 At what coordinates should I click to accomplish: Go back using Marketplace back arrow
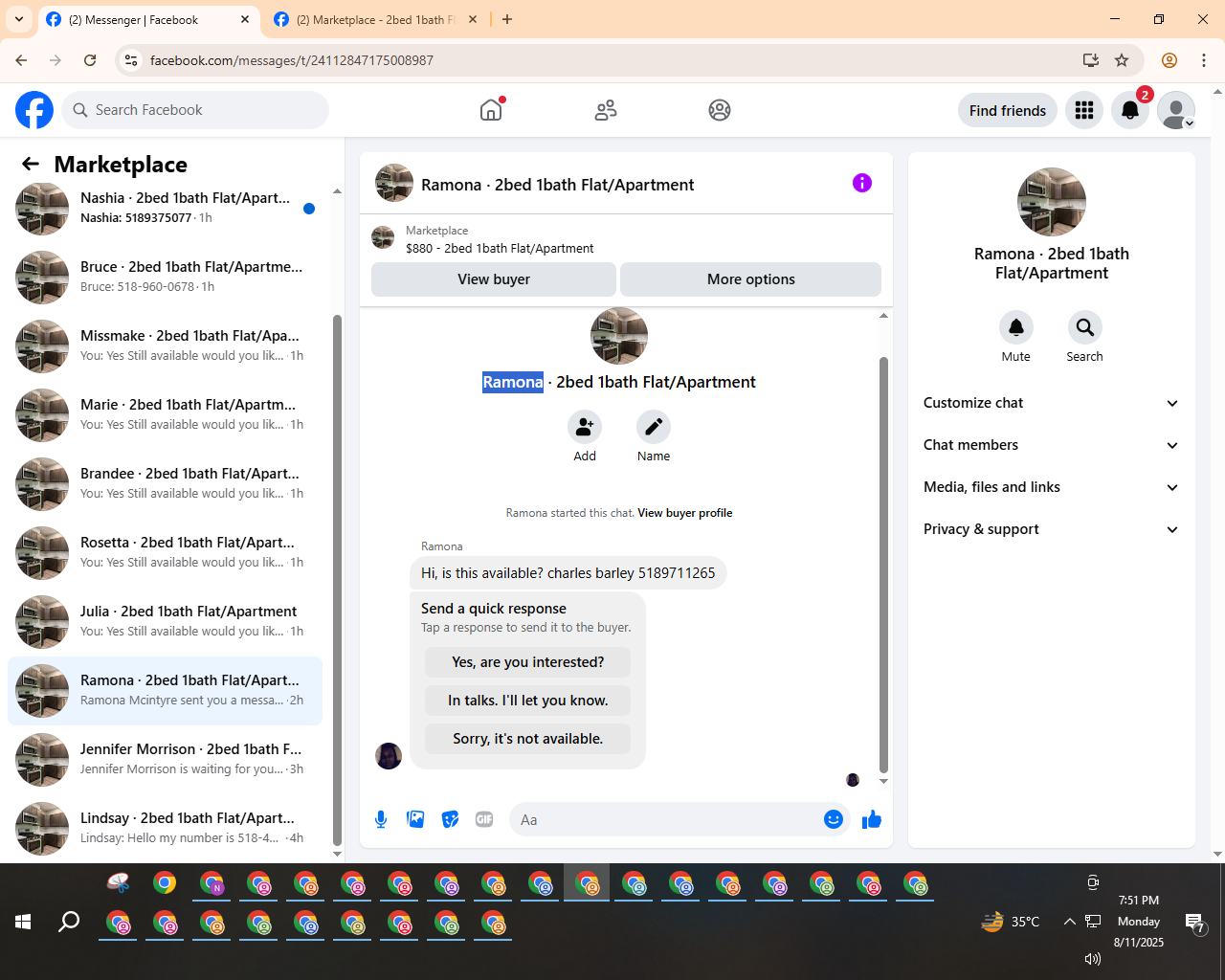tap(31, 165)
